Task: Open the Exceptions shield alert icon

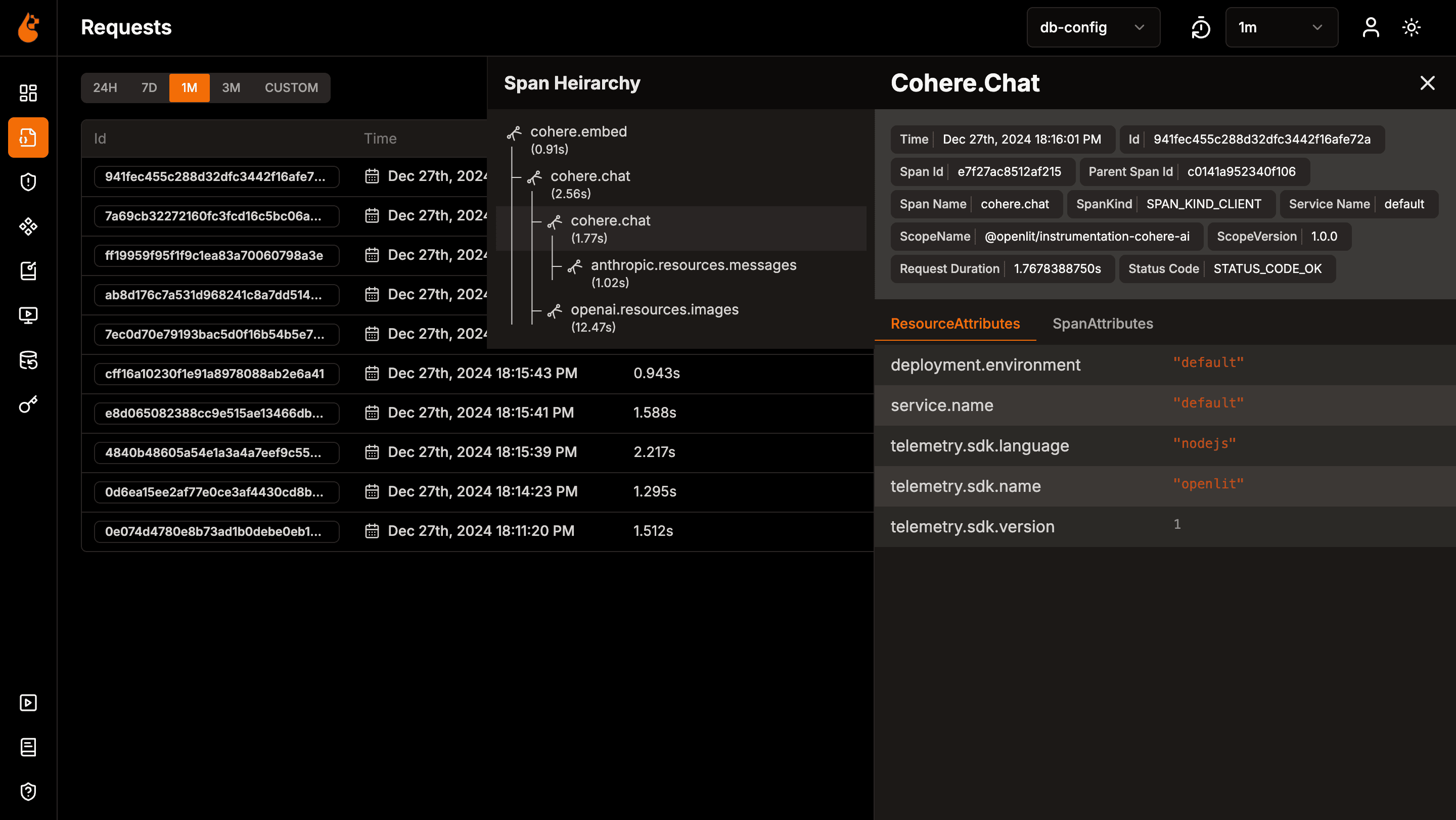Action: pyautogui.click(x=27, y=181)
